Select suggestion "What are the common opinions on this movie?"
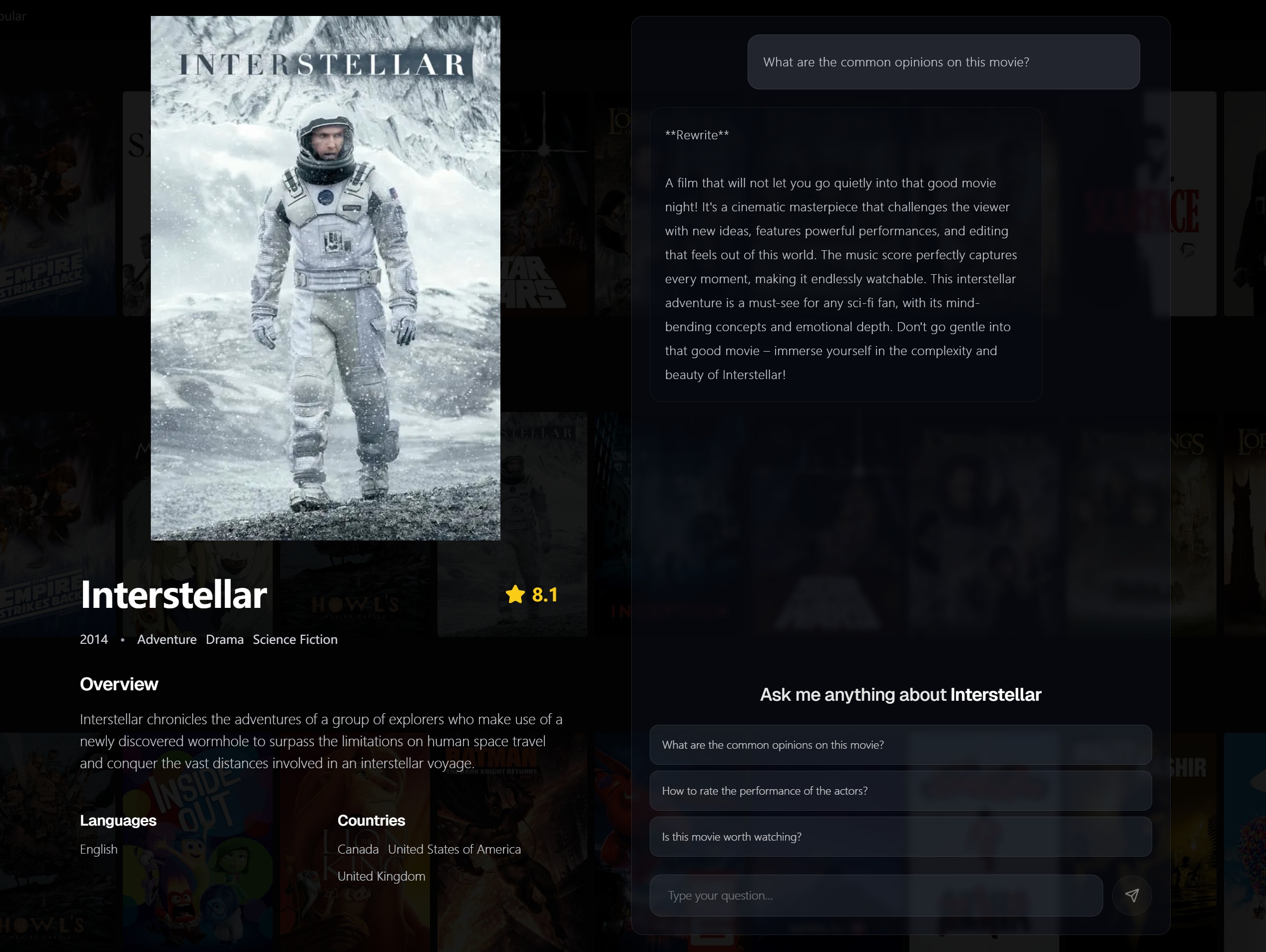 (900, 745)
